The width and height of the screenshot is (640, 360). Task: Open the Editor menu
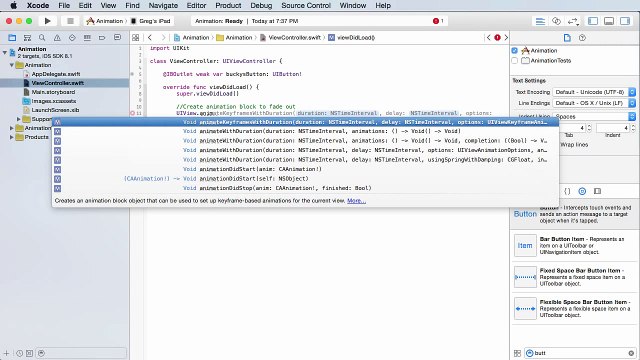point(196,5)
